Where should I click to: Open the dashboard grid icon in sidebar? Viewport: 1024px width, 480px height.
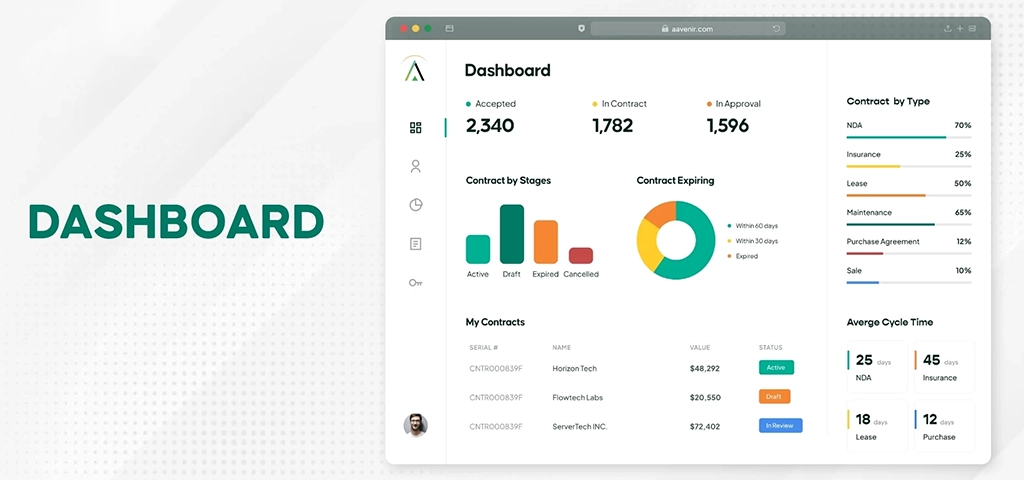click(x=416, y=128)
